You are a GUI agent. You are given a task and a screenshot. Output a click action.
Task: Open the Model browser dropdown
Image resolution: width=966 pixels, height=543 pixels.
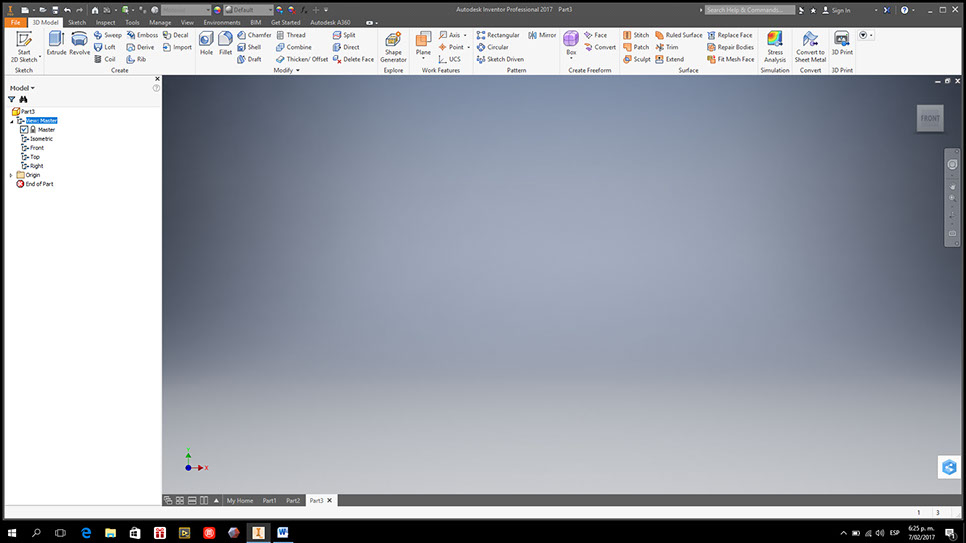click(x=22, y=88)
